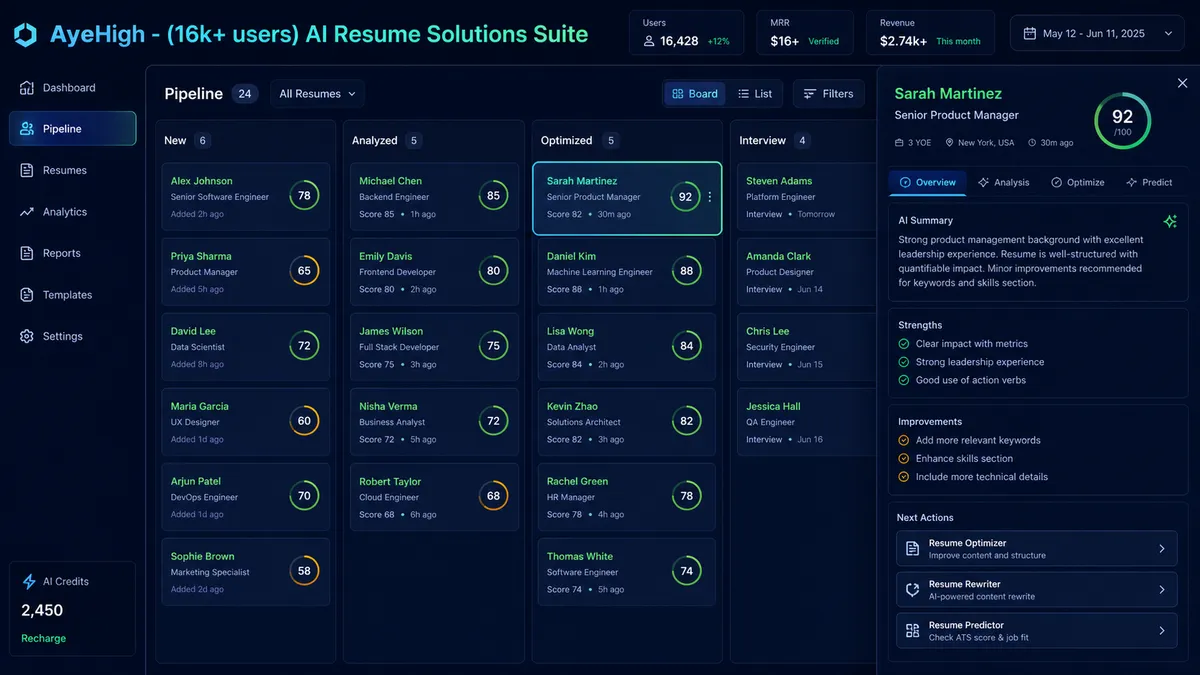Screen dimensions: 1200x675
Task: Click the clock icon by 30m ago
Action: (1031, 143)
